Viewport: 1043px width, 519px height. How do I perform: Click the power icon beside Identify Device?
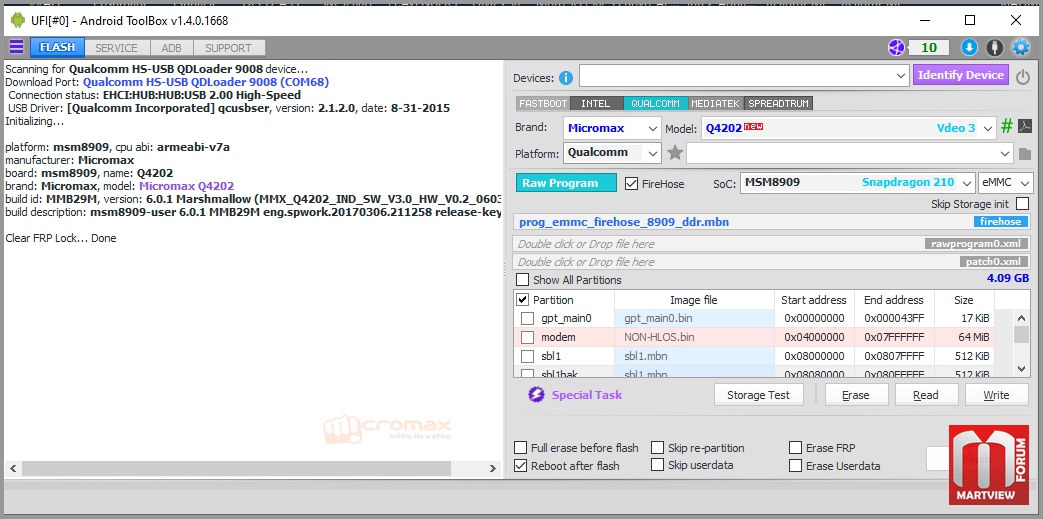(x=1023, y=77)
